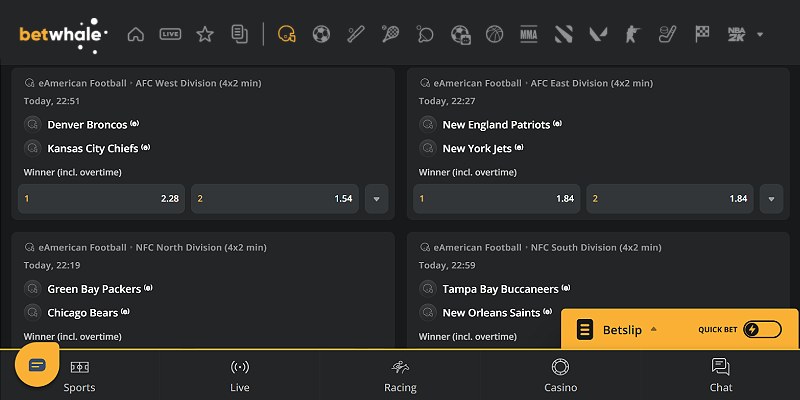
Task: Click NFC South Division (4x2 min) header
Action: (596, 247)
